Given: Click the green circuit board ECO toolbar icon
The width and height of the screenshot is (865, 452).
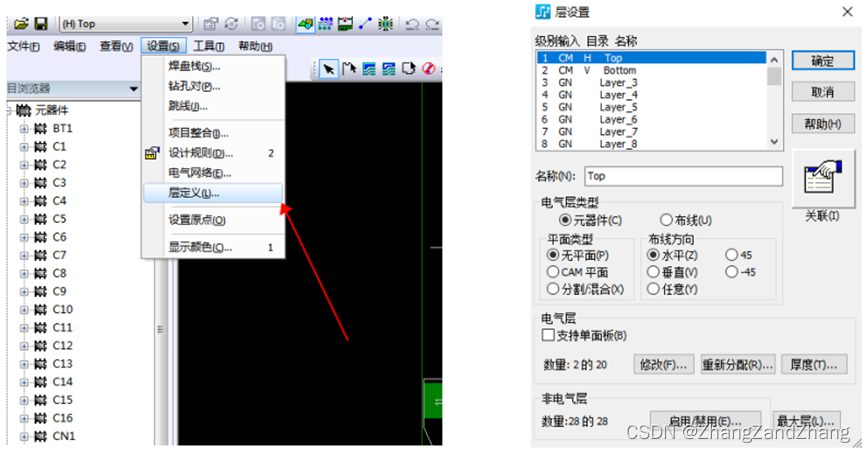Looking at the screenshot, I should 345,24.
